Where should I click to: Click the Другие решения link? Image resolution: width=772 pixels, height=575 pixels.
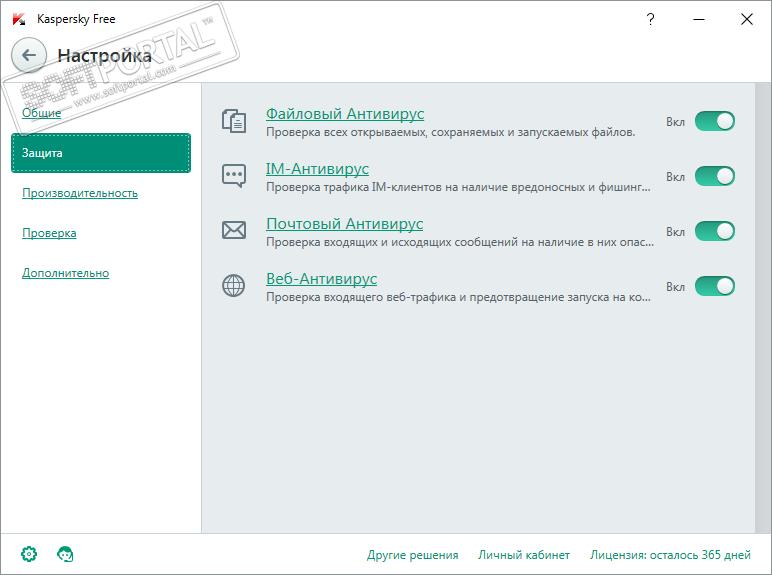[x=413, y=555]
